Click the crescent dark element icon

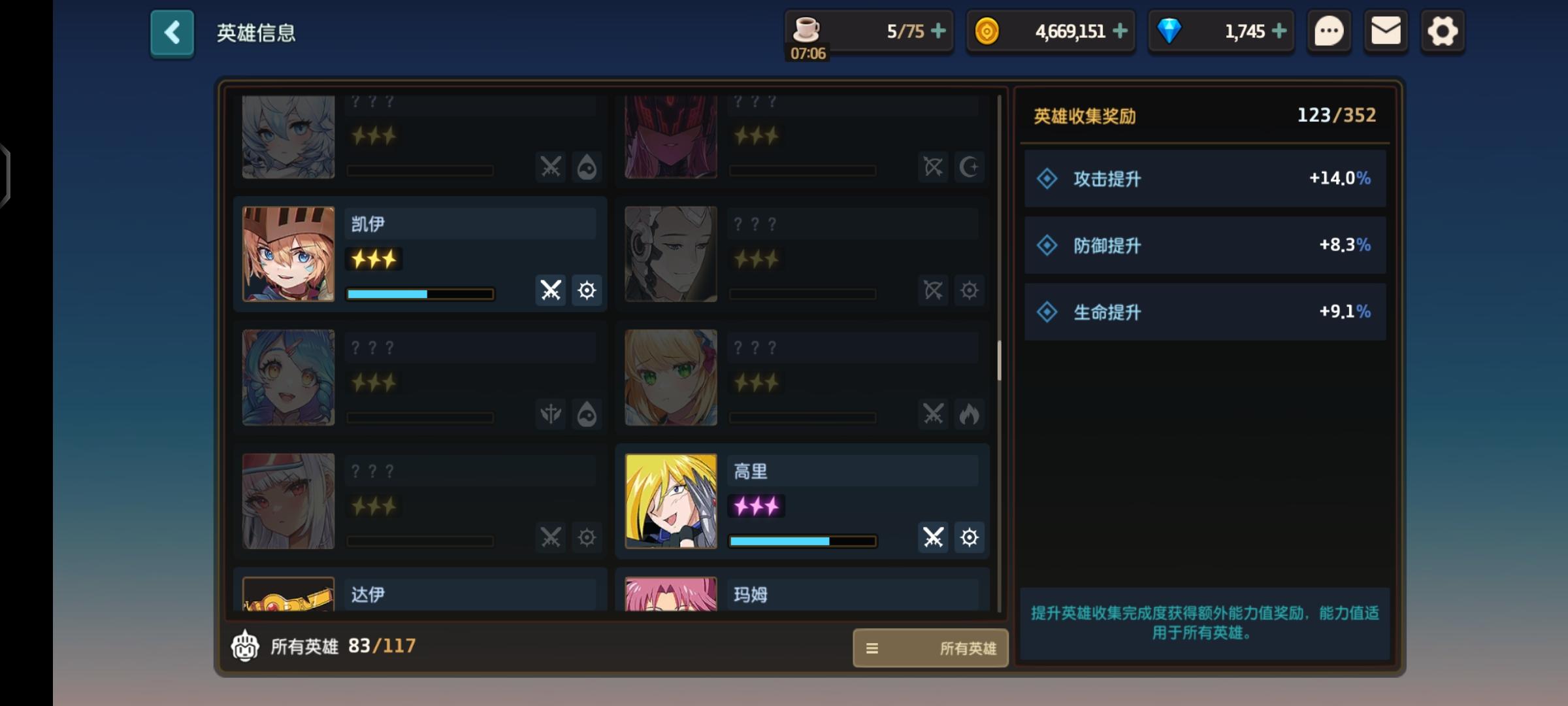pos(970,167)
